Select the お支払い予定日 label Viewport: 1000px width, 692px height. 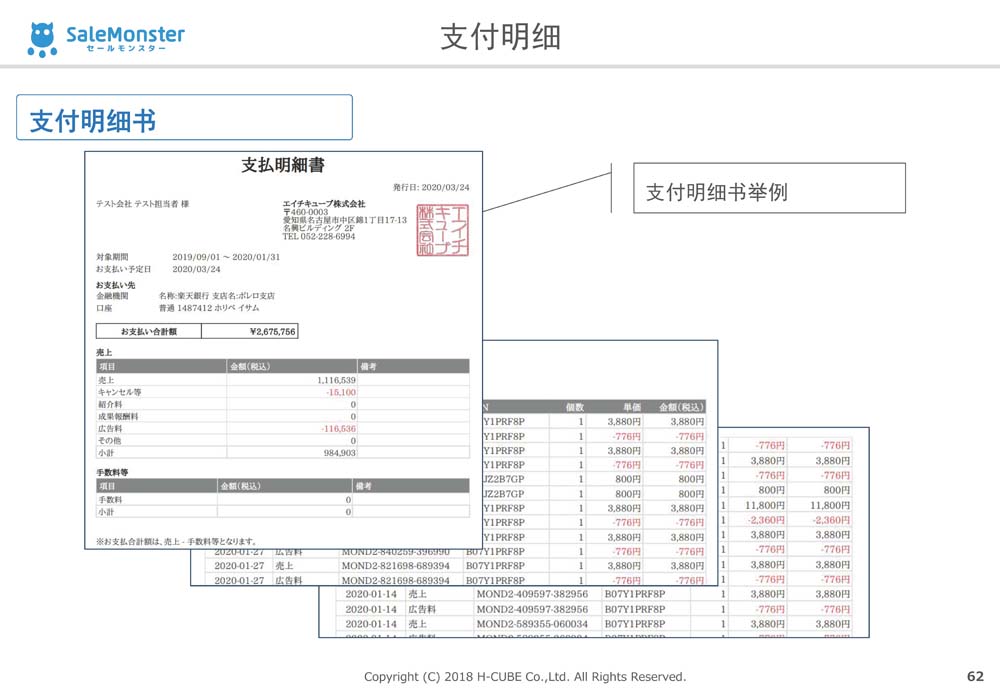123,269
